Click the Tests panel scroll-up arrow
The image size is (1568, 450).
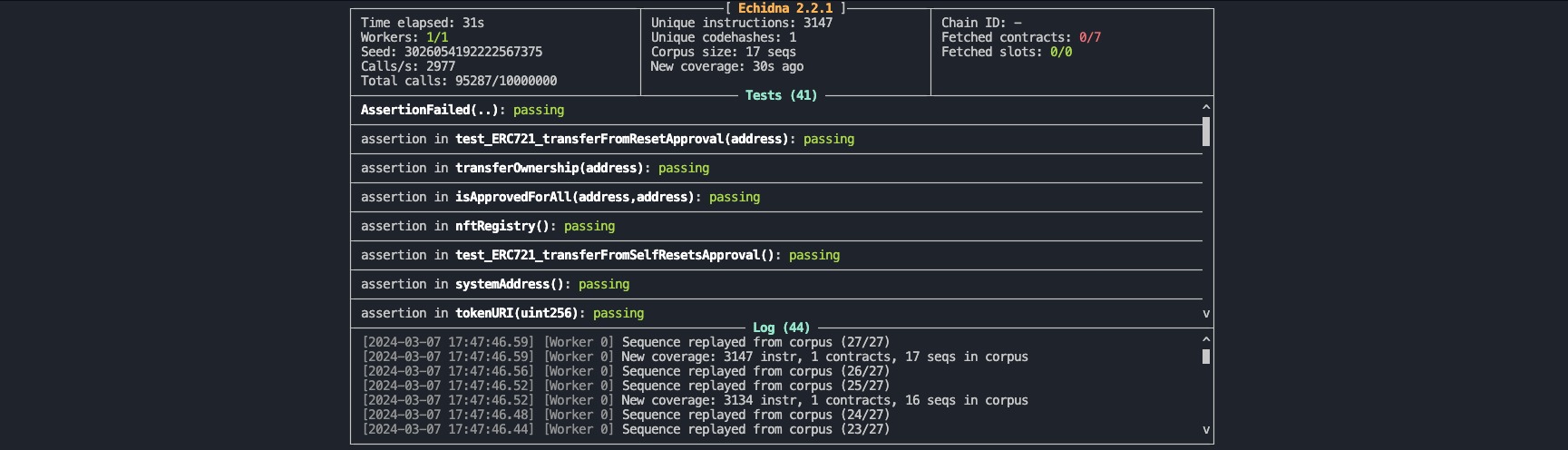(1206, 107)
